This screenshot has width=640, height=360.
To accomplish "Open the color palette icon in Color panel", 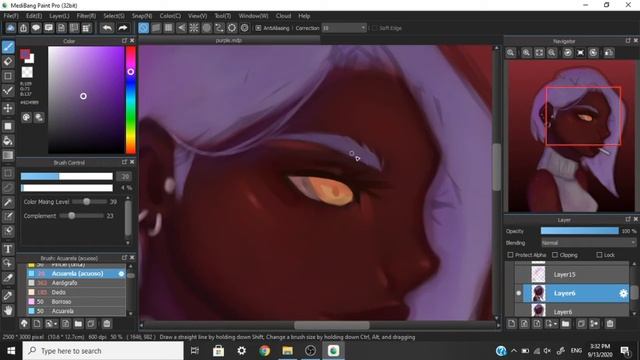I will 26,118.
